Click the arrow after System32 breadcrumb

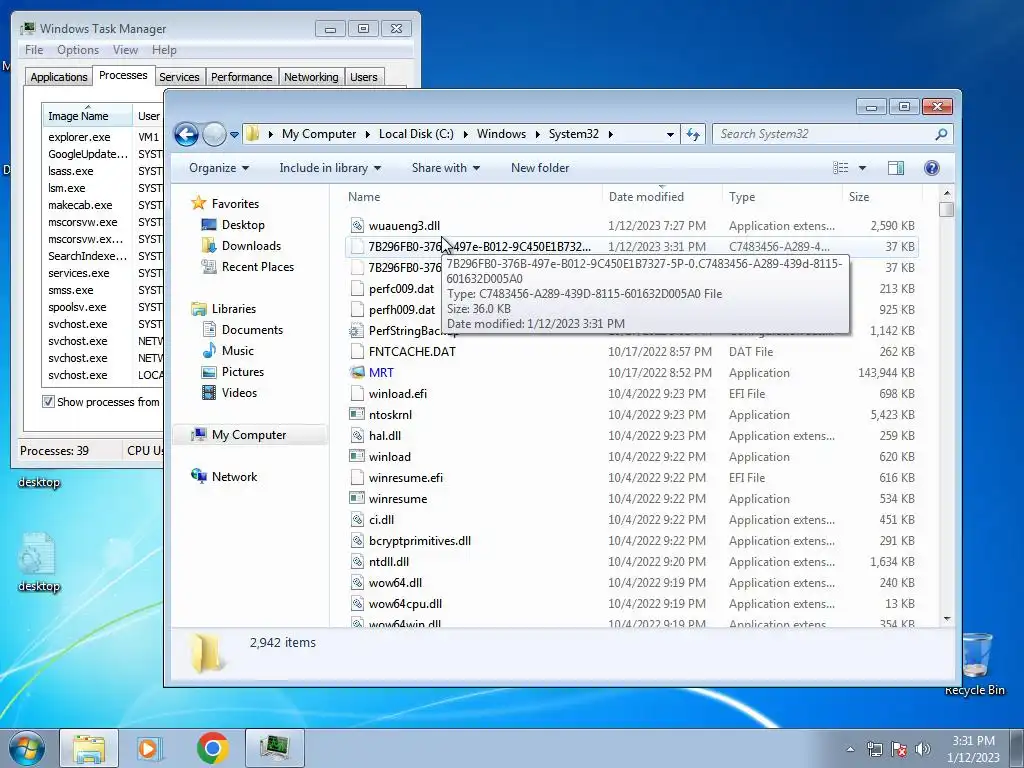[611, 135]
